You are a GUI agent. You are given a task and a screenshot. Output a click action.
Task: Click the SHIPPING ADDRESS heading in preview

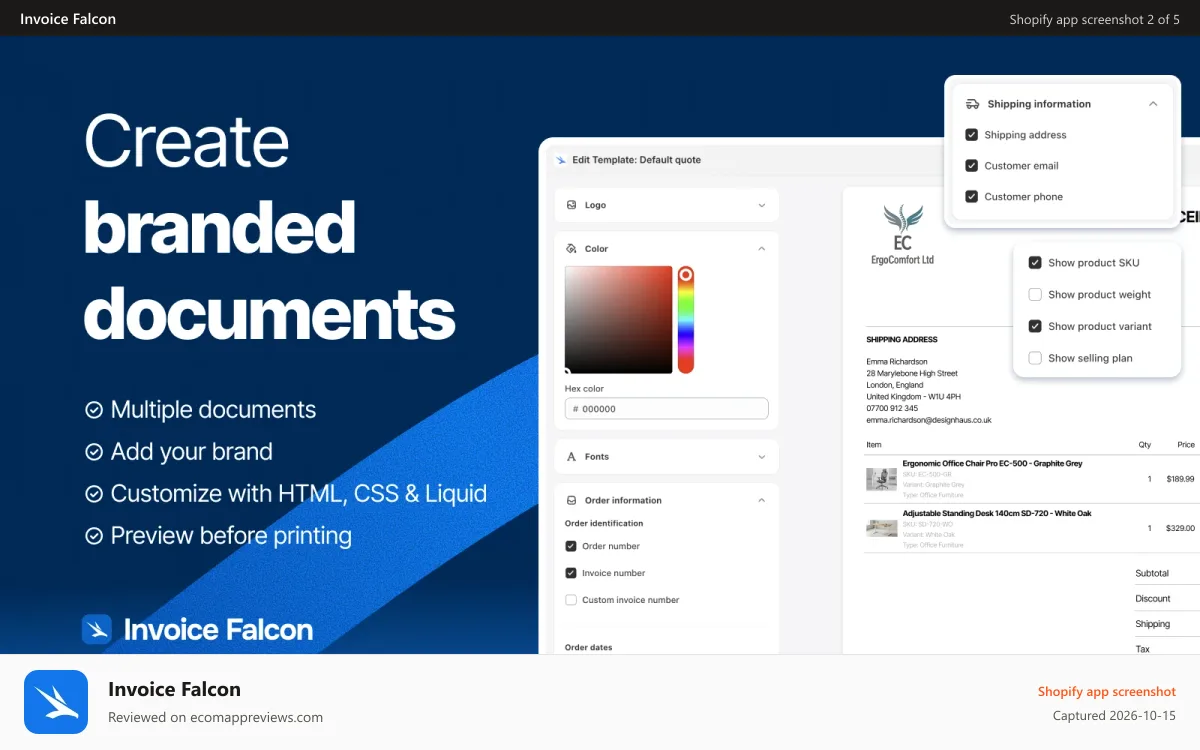901,340
